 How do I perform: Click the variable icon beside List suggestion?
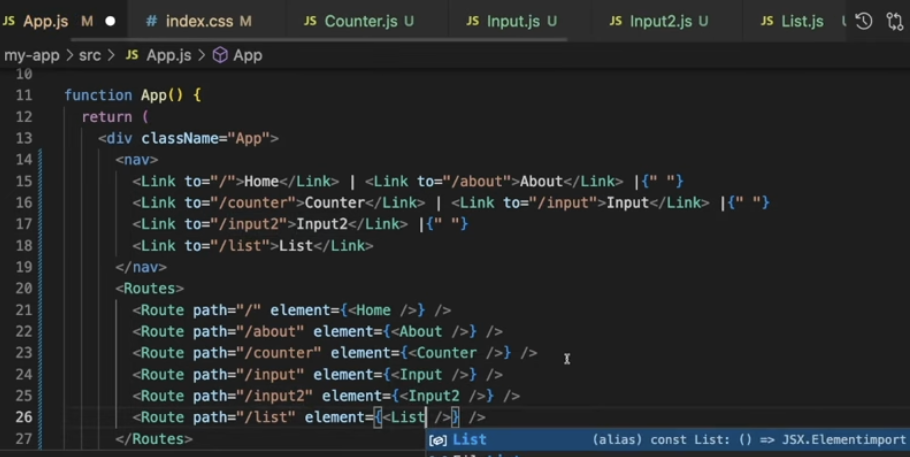pos(438,440)
